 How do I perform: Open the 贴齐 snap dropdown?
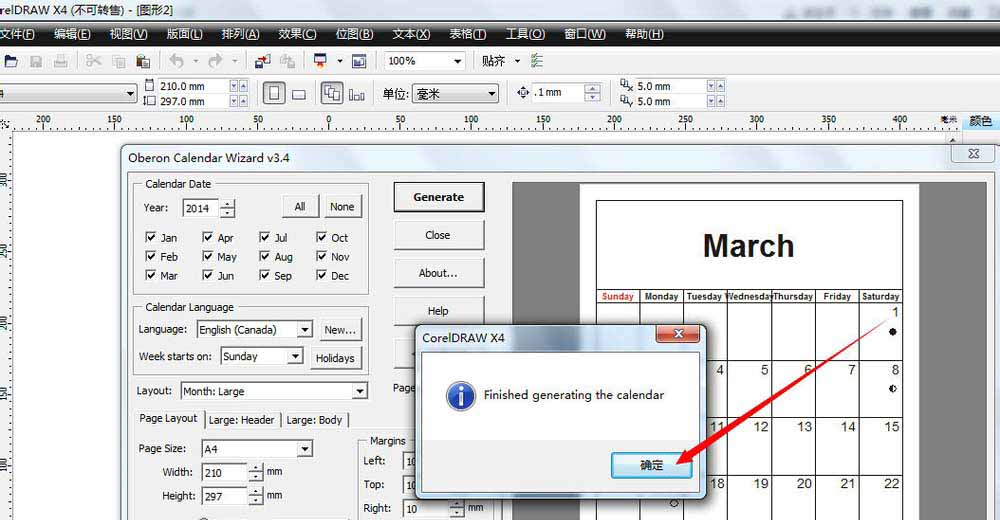click(517, 61)
